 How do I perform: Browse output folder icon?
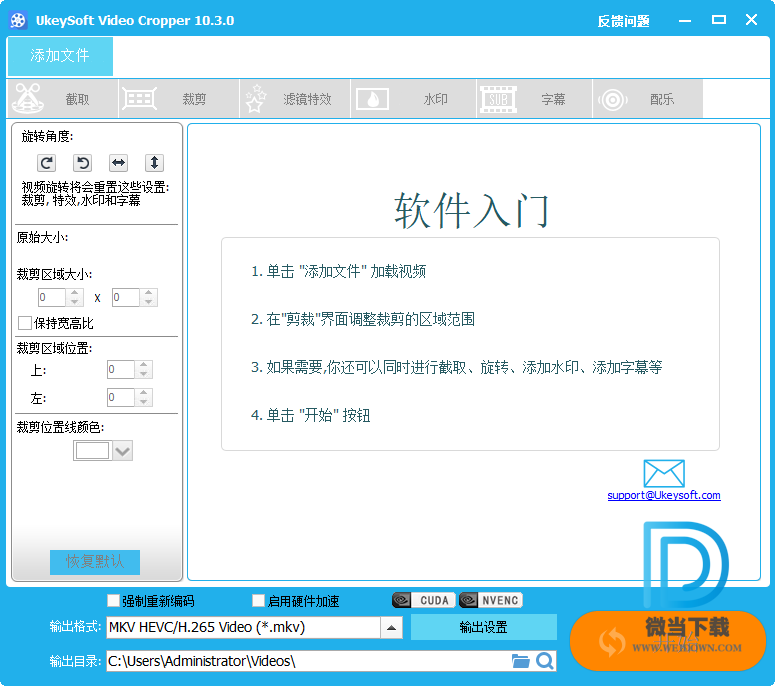(x=520, y=661)
